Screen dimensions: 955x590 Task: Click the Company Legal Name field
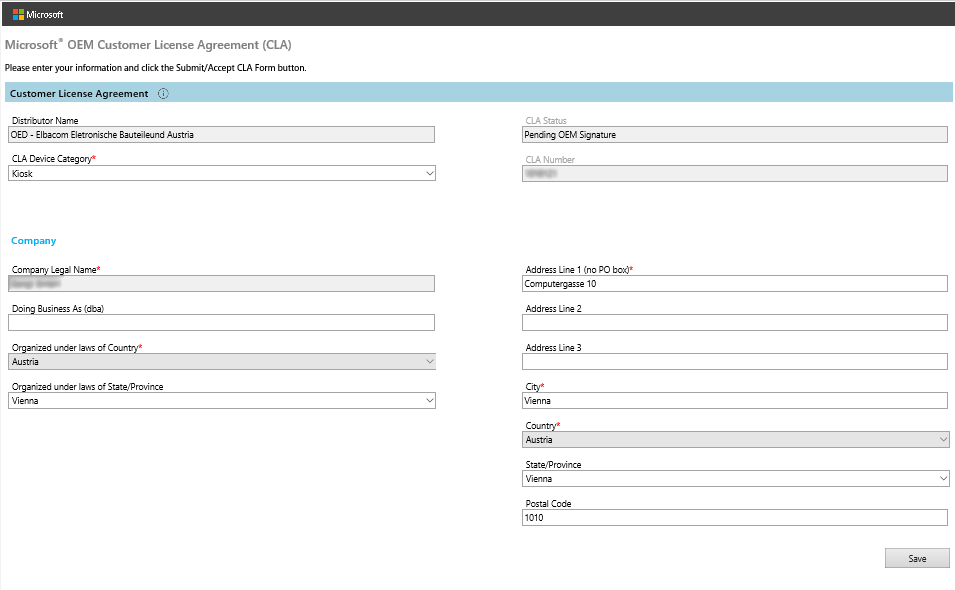221,283
